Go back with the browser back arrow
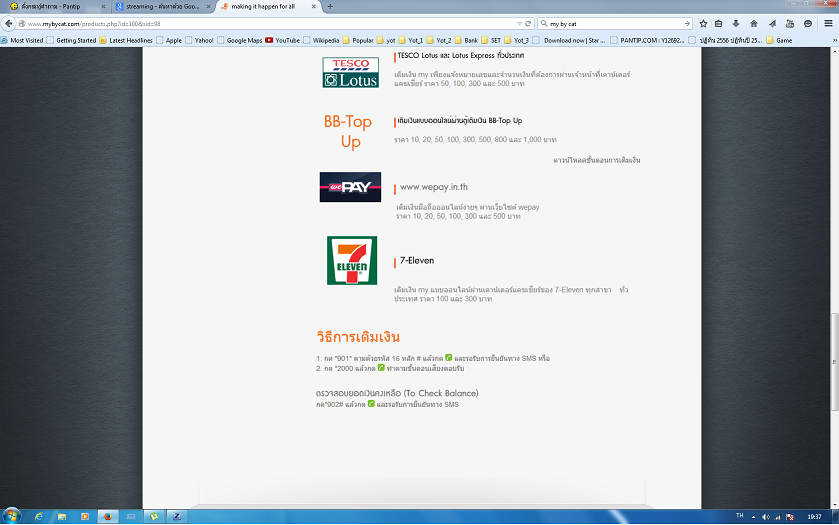This screenshot has height=525, width=839. click(8, 24)
